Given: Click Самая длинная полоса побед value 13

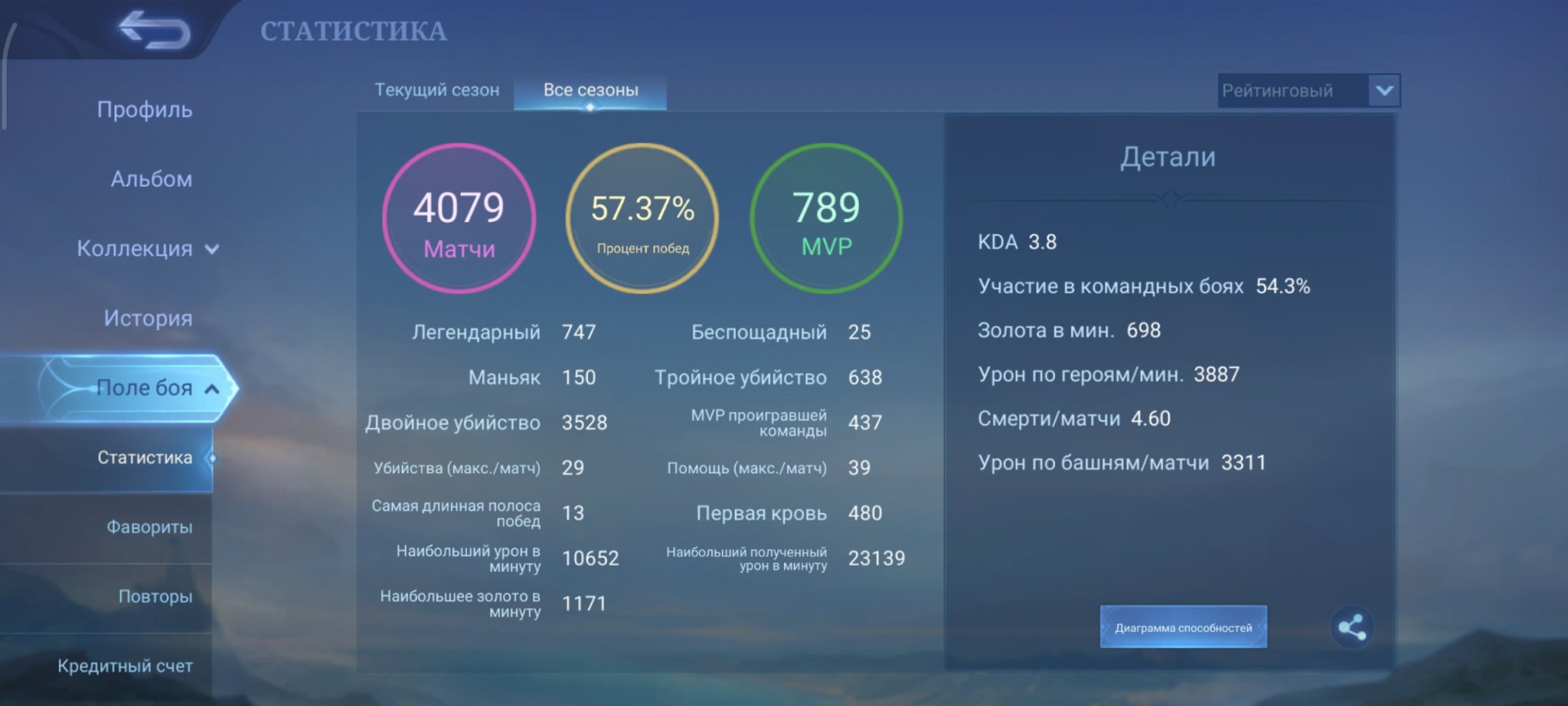Looking at the screenshot, I should point(573,513).
